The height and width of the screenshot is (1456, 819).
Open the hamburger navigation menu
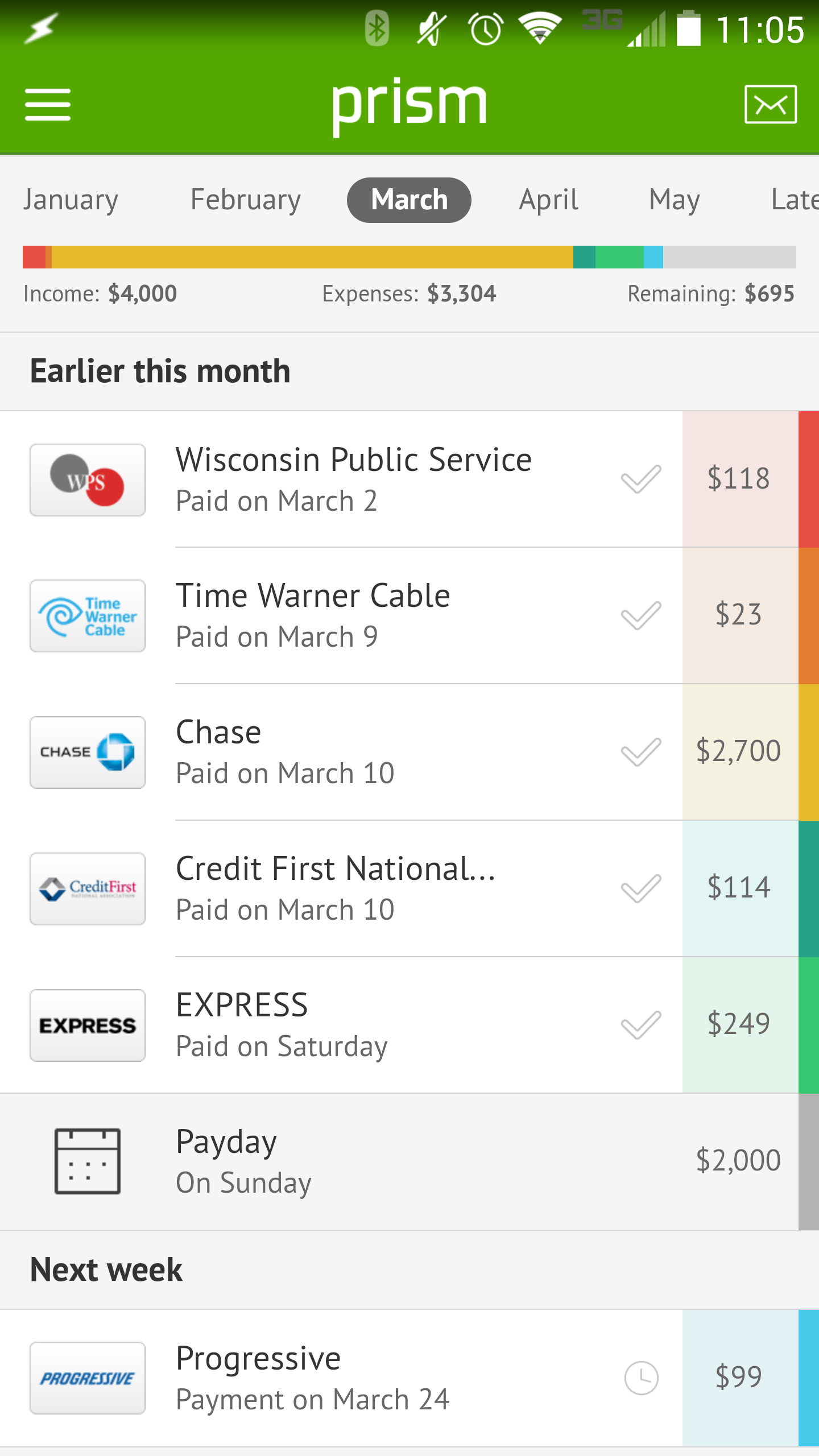(48, 104)
